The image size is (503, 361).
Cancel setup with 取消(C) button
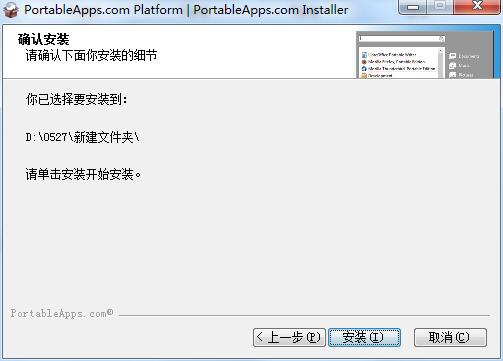click(450, 337)
